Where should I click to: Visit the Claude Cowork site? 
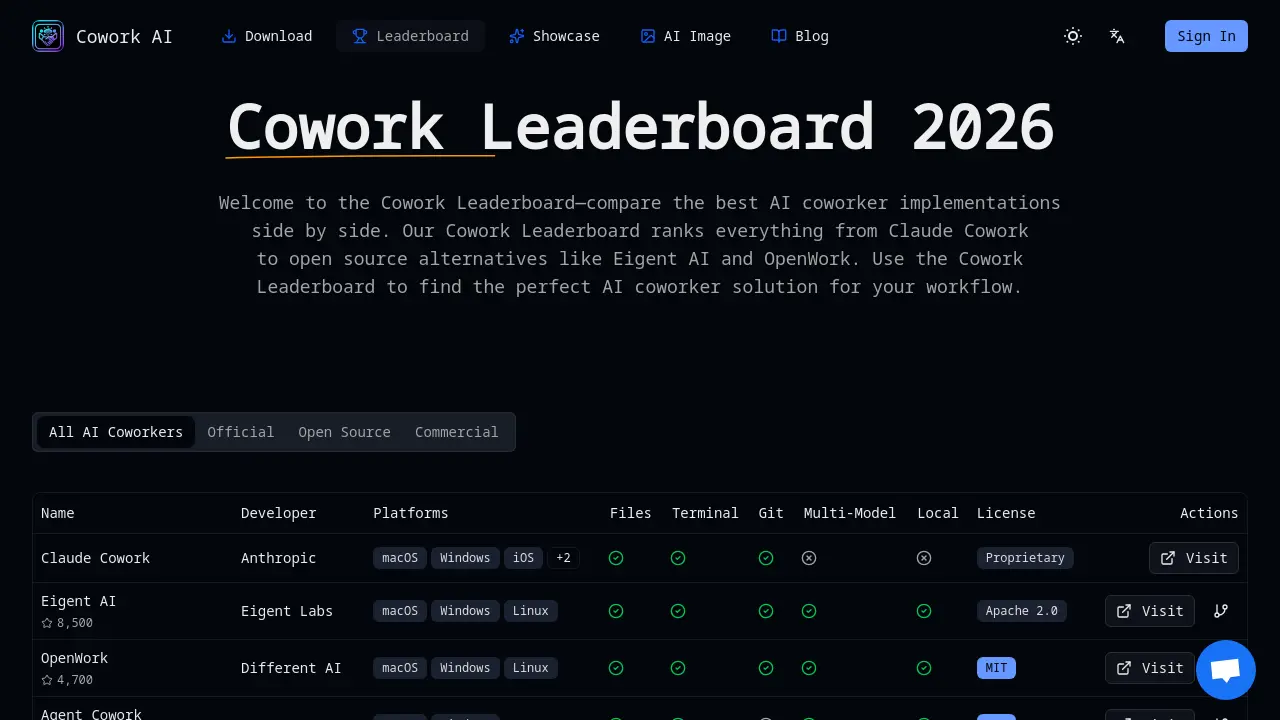pyautogui.click(x=1194, y=558)
